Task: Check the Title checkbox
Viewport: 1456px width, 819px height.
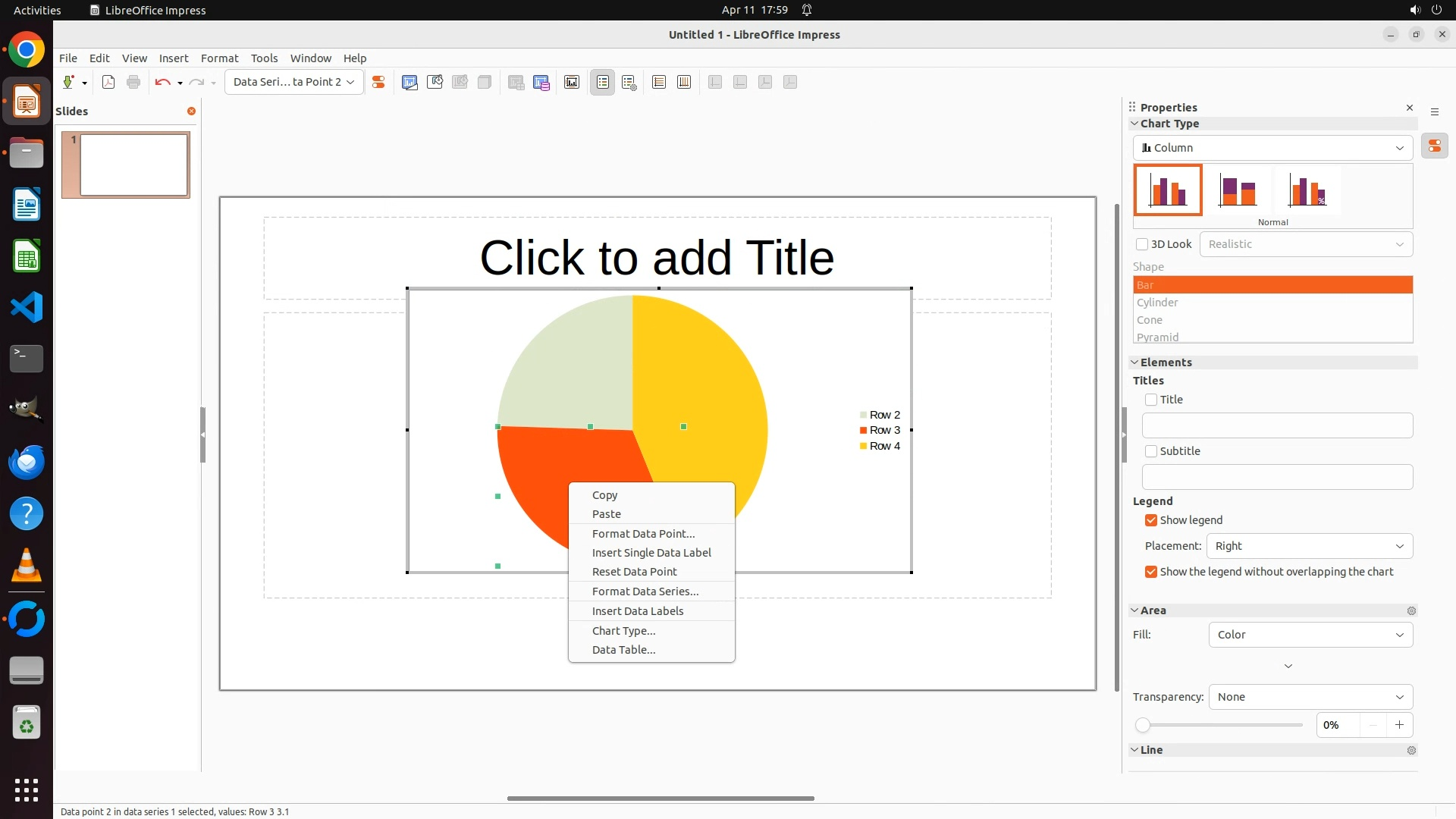Action: (1151, 400)
